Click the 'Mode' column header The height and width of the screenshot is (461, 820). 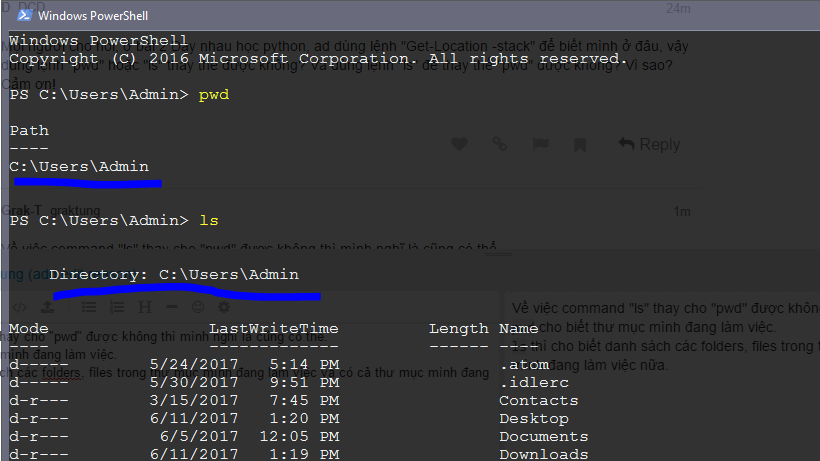(29, 328)
